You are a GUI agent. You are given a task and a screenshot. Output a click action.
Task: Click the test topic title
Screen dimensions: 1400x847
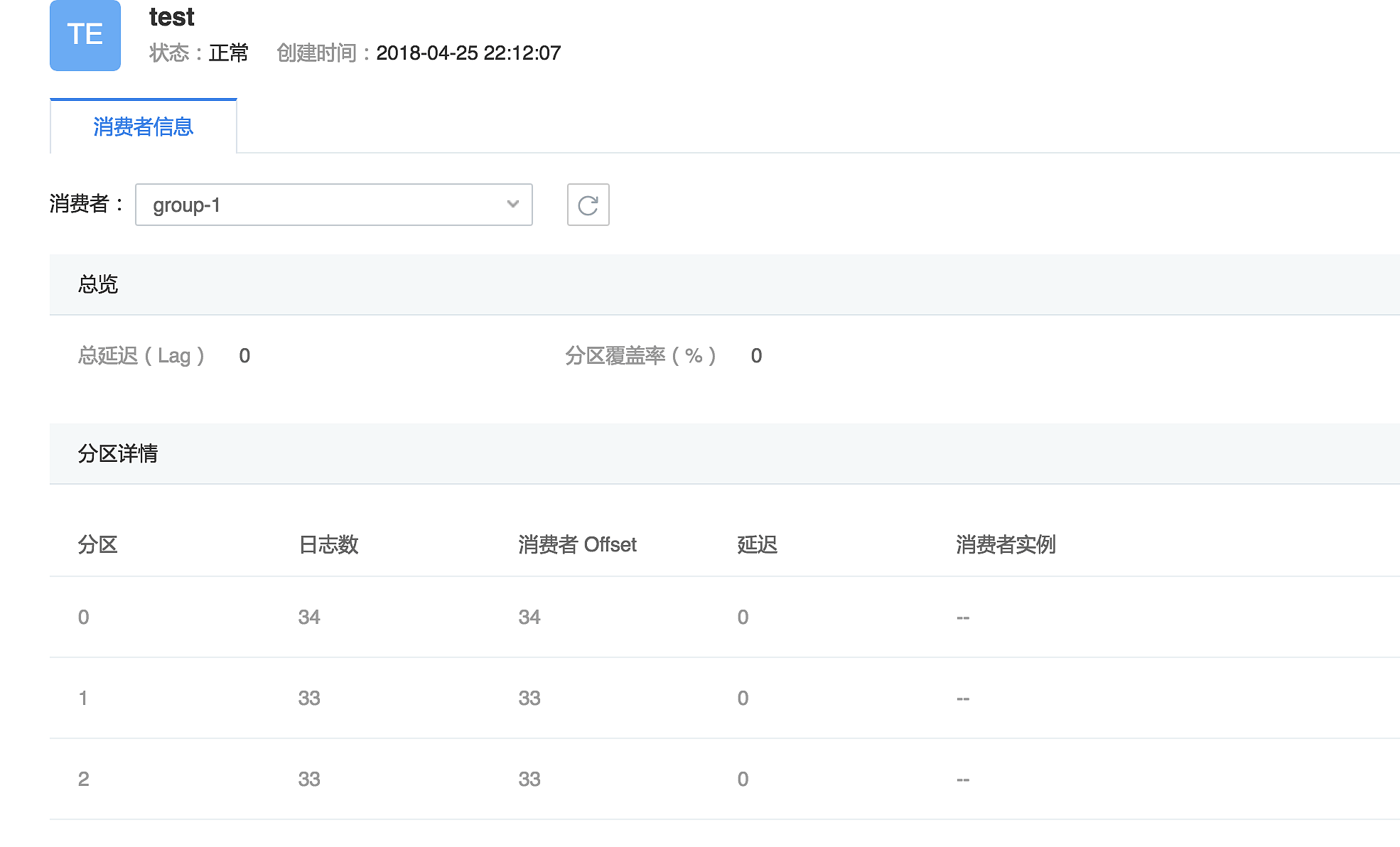(171, 17)
